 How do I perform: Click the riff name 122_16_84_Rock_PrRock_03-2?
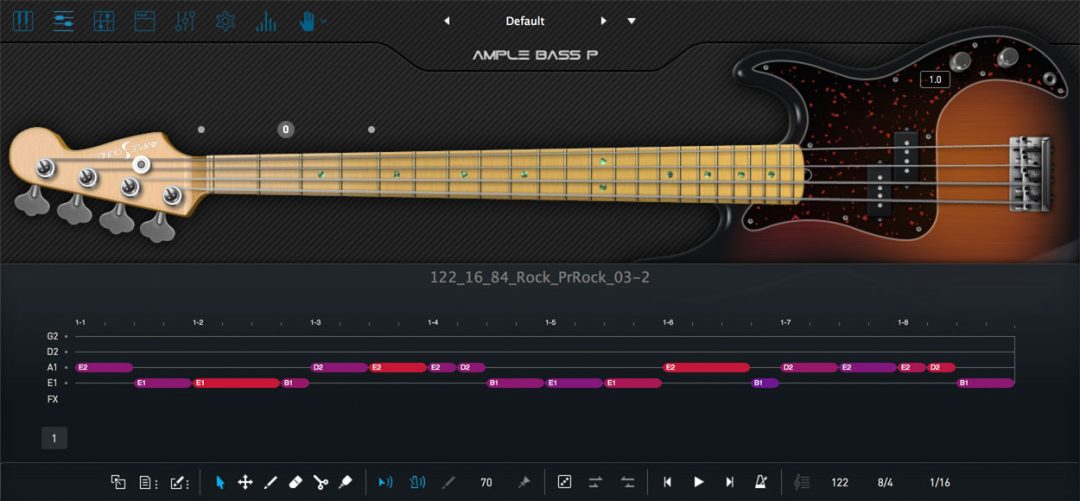(540, 278)
